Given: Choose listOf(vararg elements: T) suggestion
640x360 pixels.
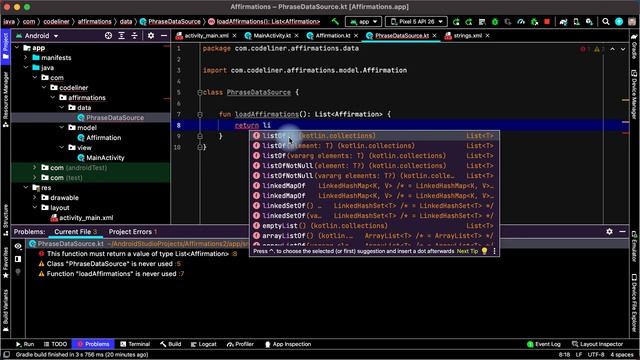Looking at the screenshot, I should tap(373, 156).
